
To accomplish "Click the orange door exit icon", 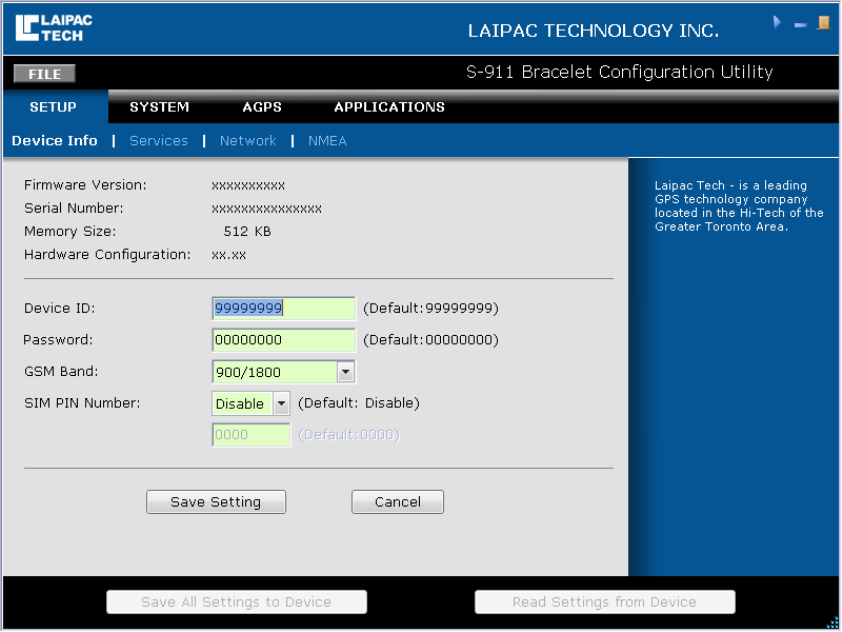I will pos(823,23).
